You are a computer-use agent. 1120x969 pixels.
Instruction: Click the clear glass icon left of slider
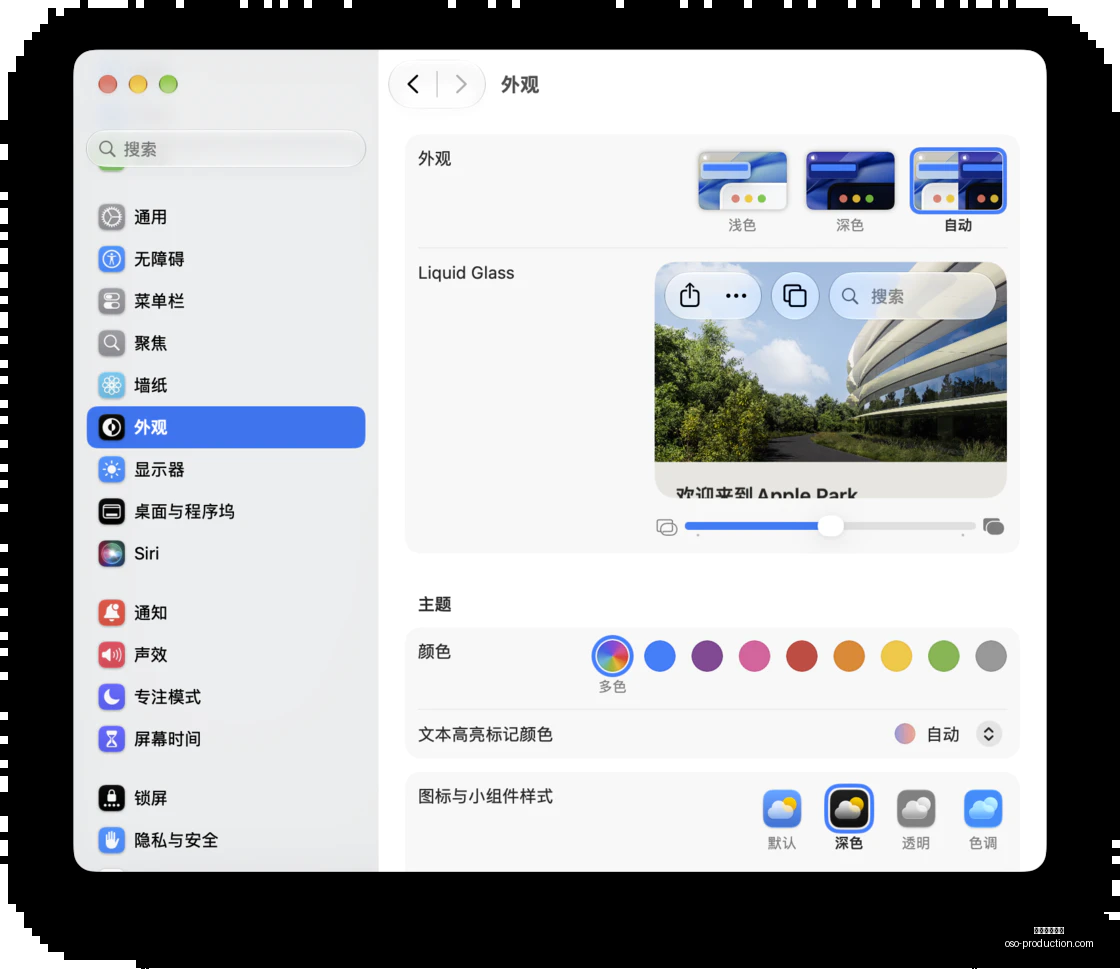(x=666, y=527)
